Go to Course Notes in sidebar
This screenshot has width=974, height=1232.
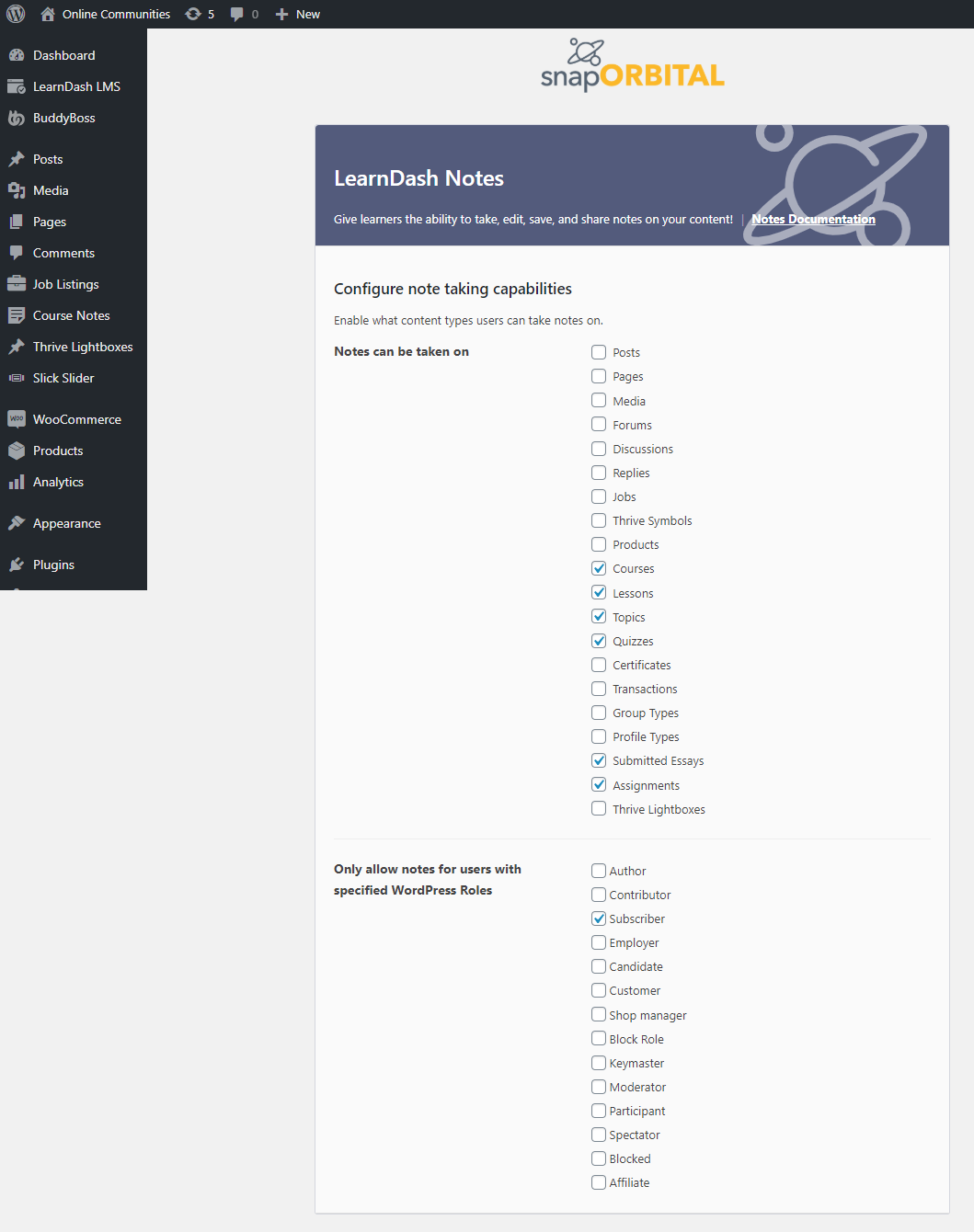point(71,315)
